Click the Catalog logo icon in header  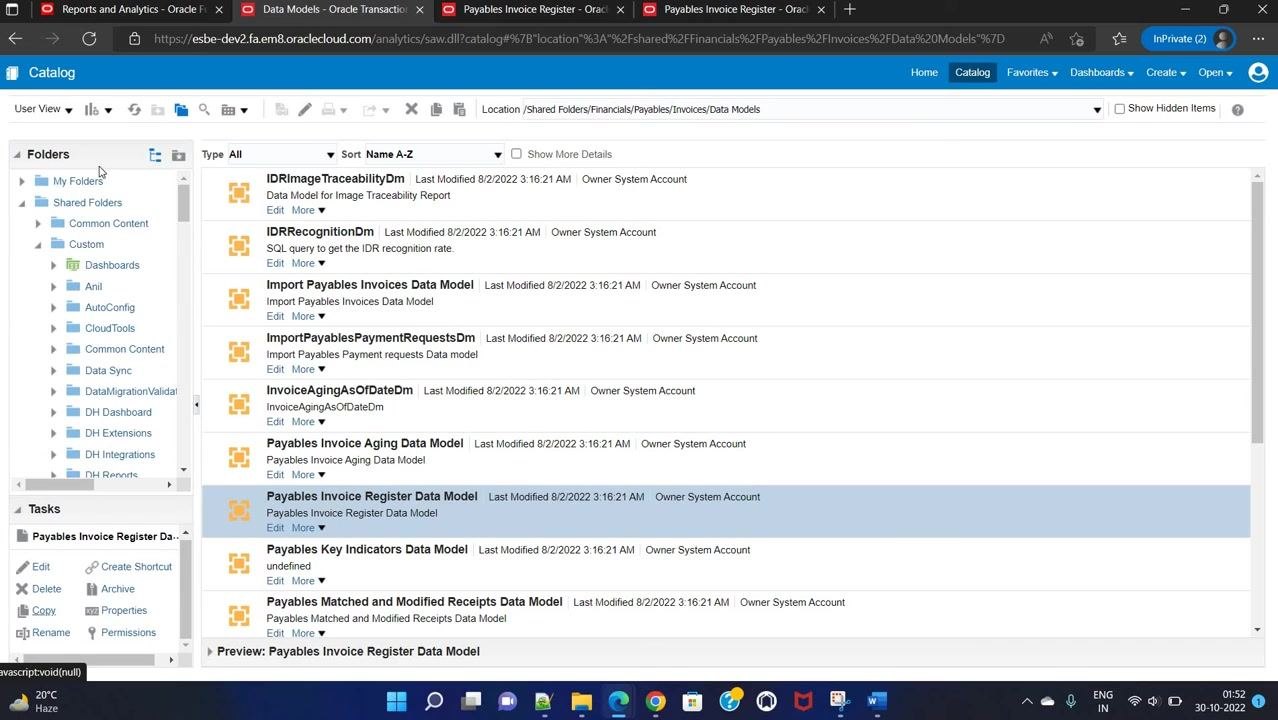[x=12, y=73]
